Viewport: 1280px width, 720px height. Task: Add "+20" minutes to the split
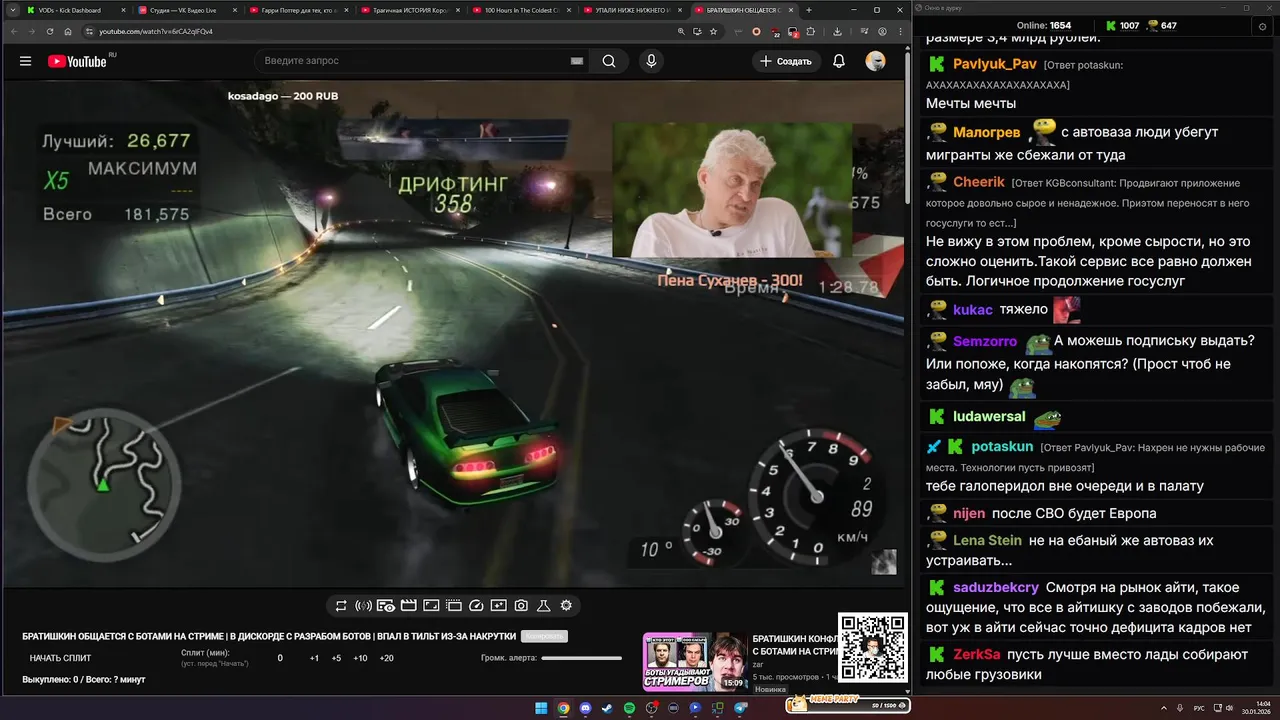(x=387, y=658)
